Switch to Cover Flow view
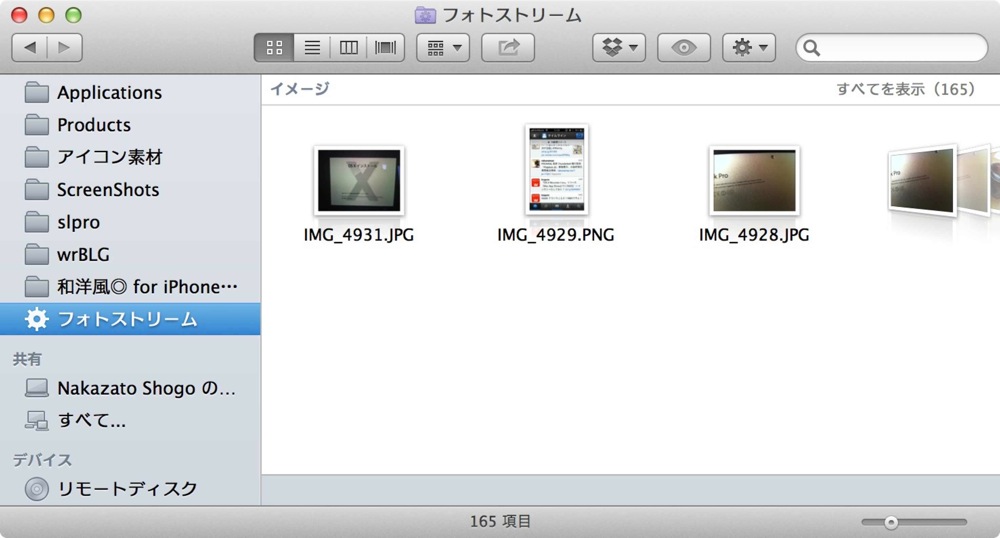1000x538 pixels. click(386, 48)
